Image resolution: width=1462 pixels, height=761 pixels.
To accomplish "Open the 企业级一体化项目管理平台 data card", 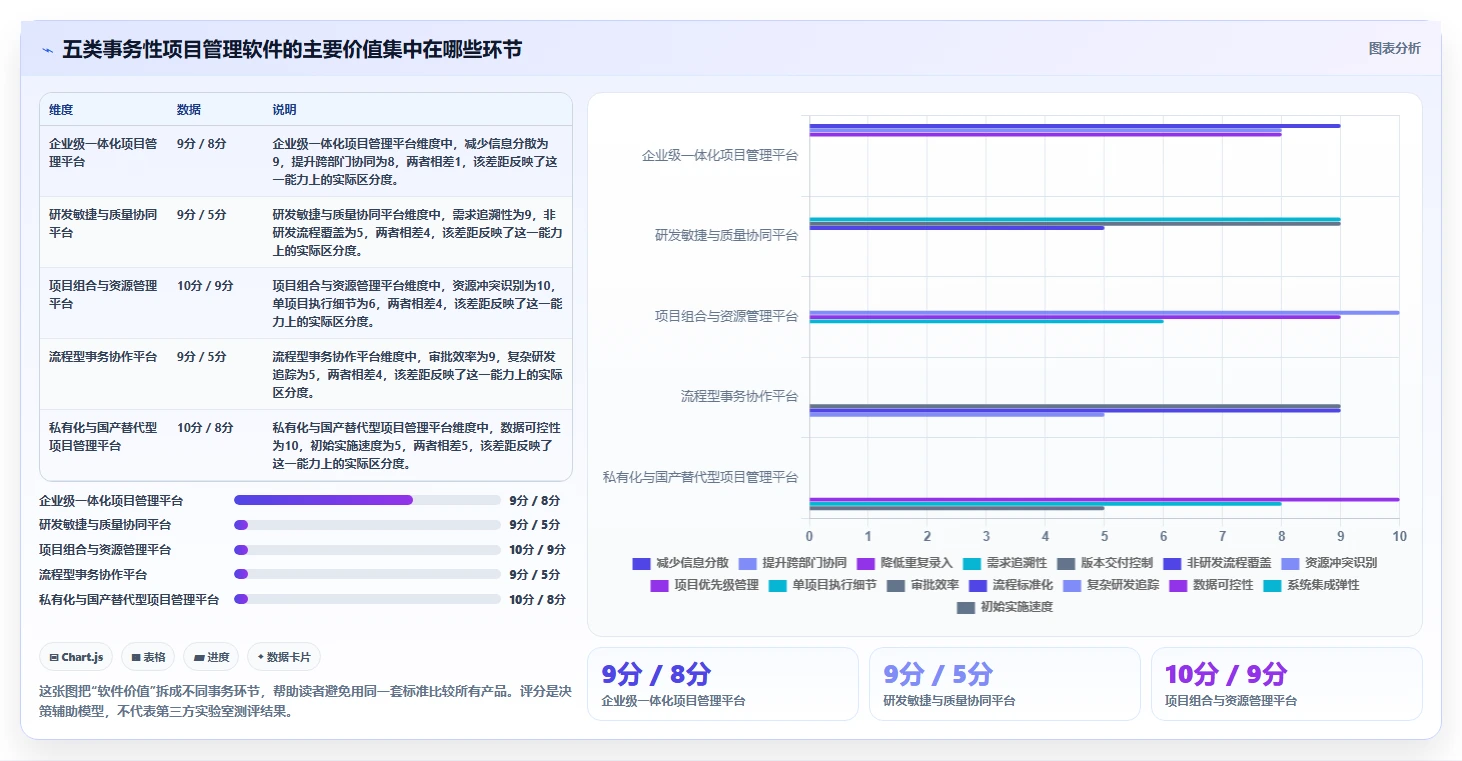I will 722,684.
